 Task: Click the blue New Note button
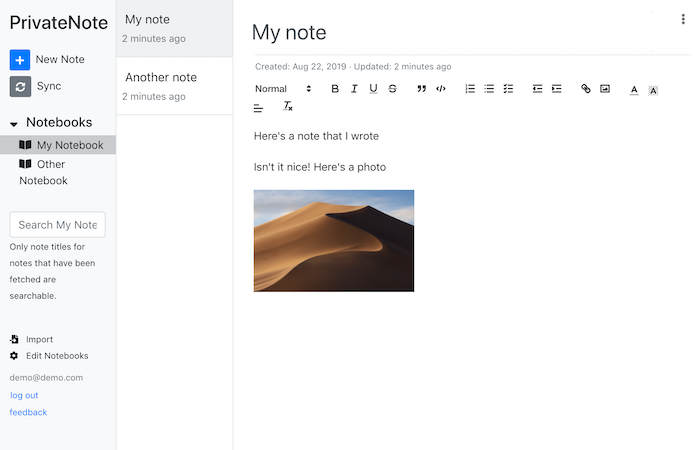(20, 60)
